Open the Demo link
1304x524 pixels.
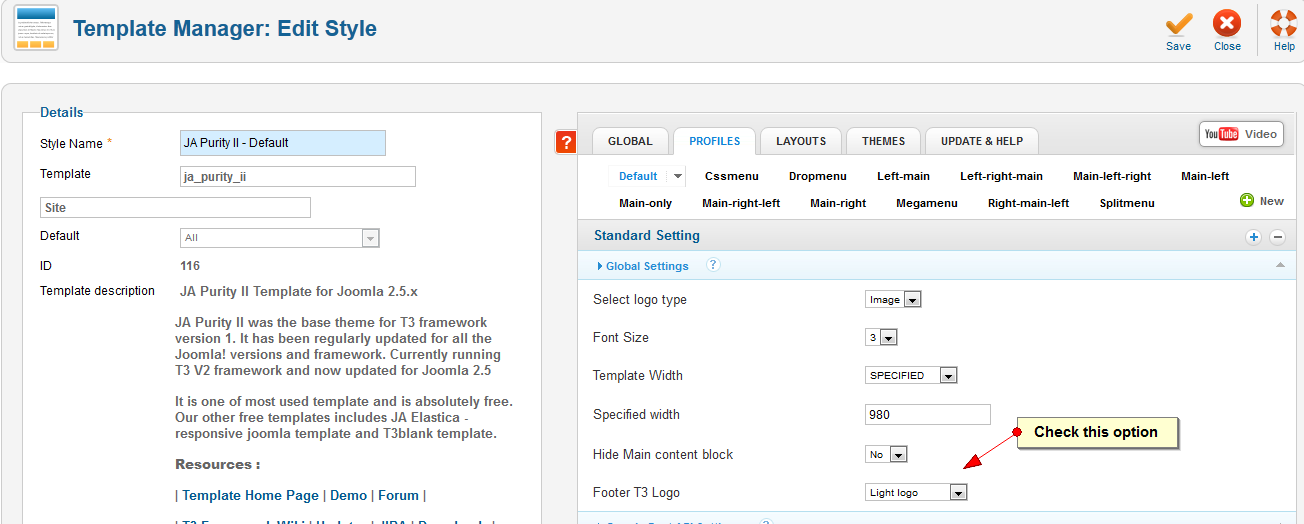(349, 495)
